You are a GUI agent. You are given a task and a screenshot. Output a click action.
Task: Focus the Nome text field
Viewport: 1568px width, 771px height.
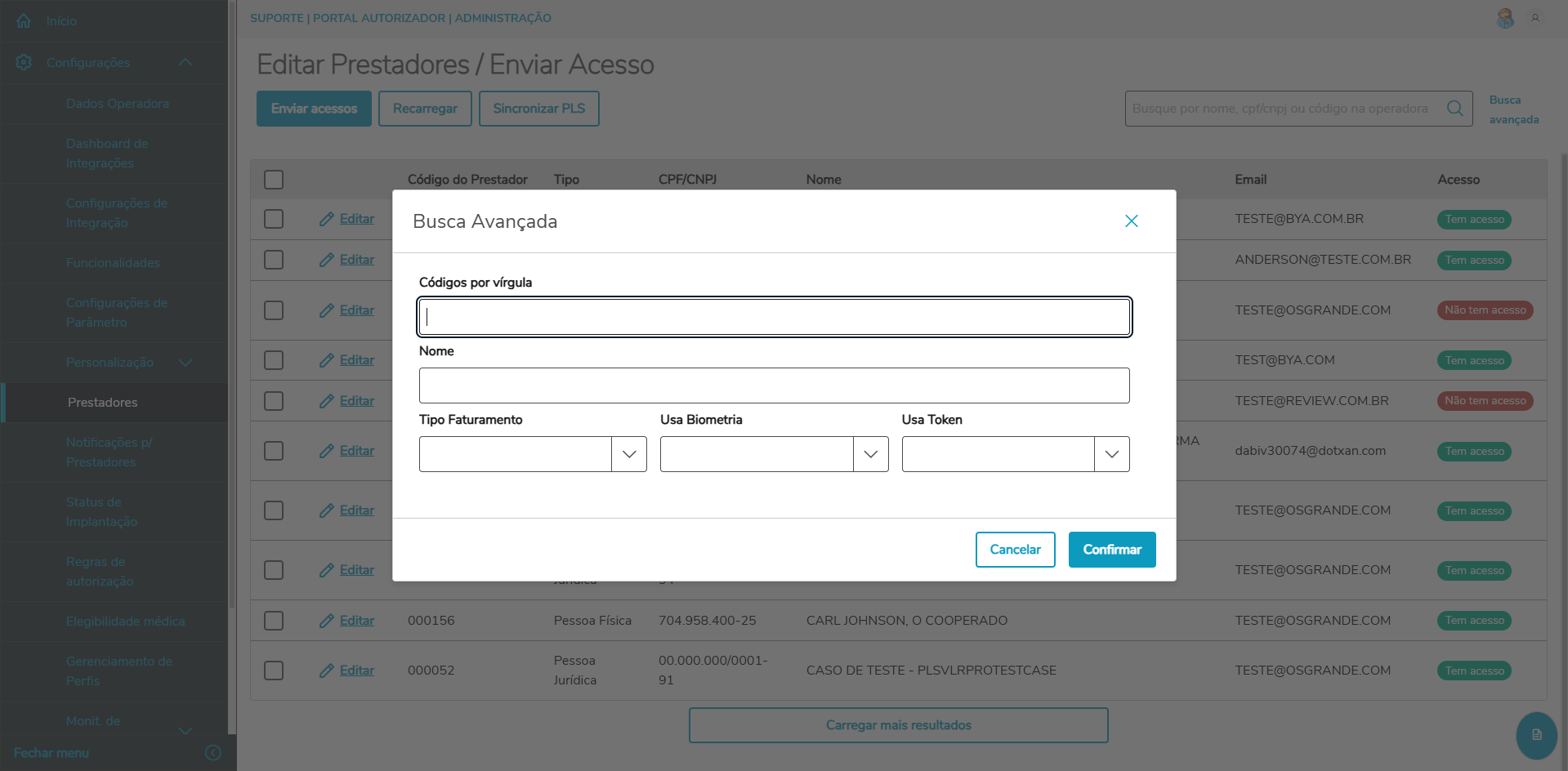tap(774, 385)
